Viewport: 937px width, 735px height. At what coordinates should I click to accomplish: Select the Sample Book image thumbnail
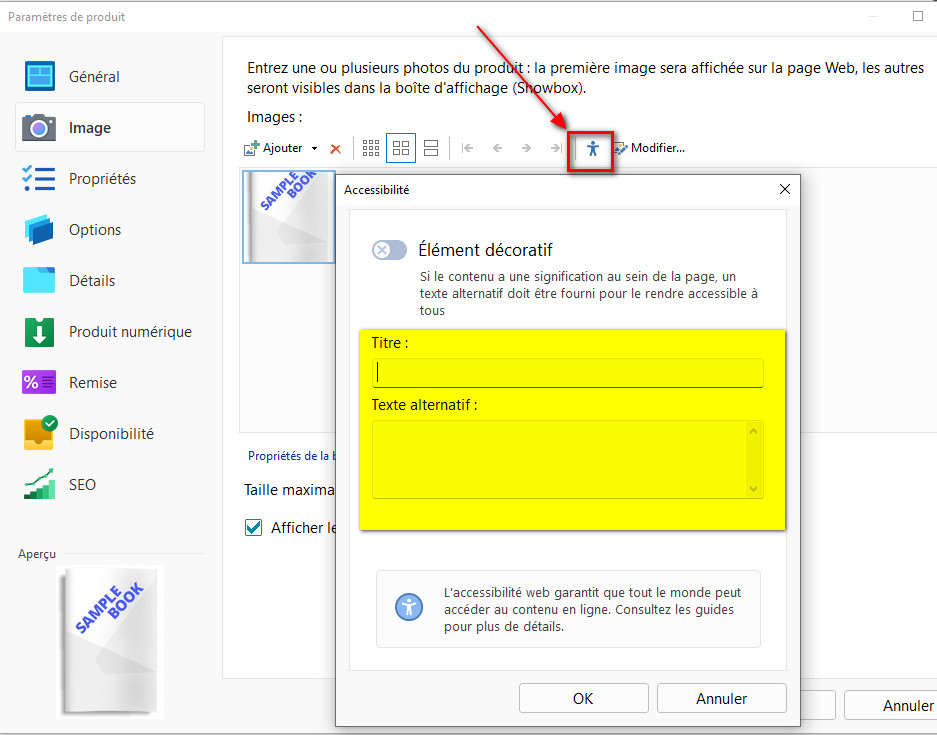pos(289,216)
